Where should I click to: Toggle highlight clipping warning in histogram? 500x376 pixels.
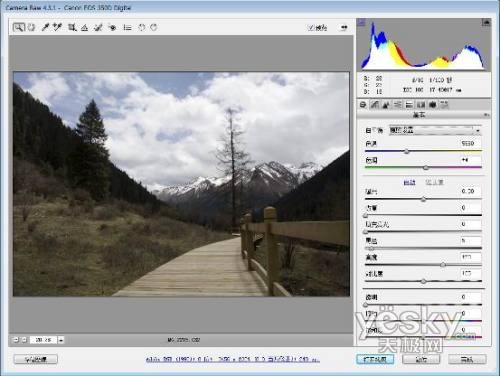click(486, 22)
